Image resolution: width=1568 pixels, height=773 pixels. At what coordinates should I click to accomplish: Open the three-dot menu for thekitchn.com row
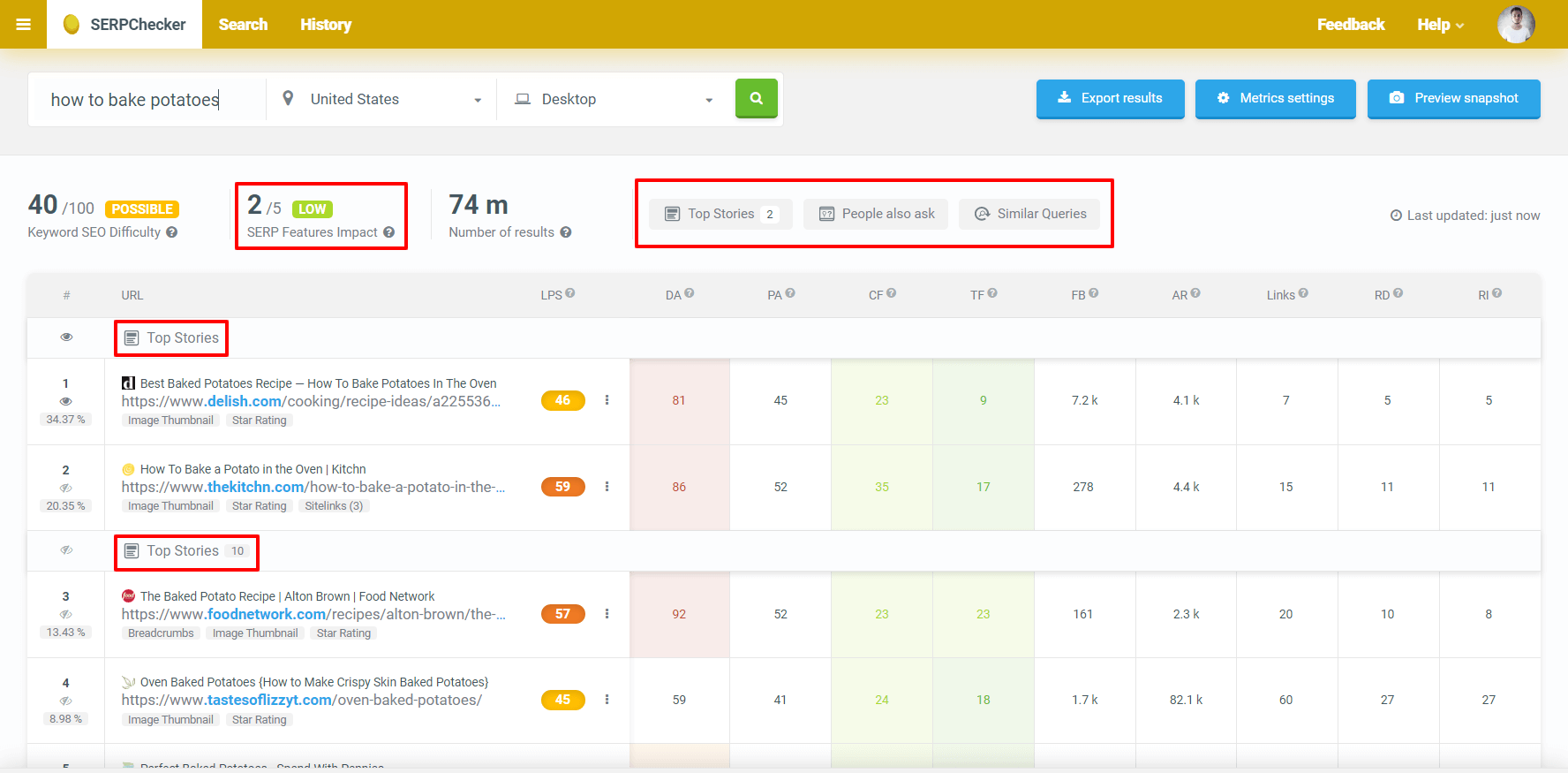[x=607, y=487]
